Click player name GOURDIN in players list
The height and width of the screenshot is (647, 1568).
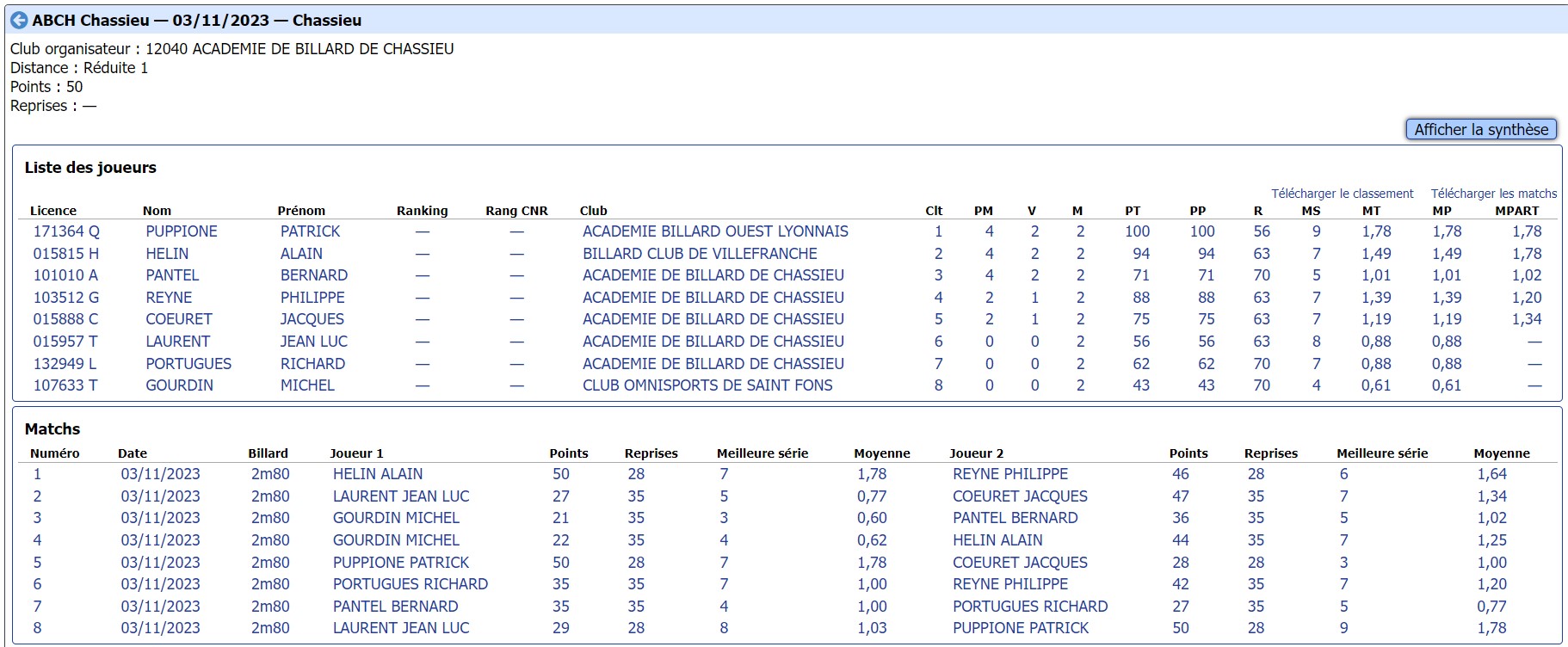[x=179, y=385]
